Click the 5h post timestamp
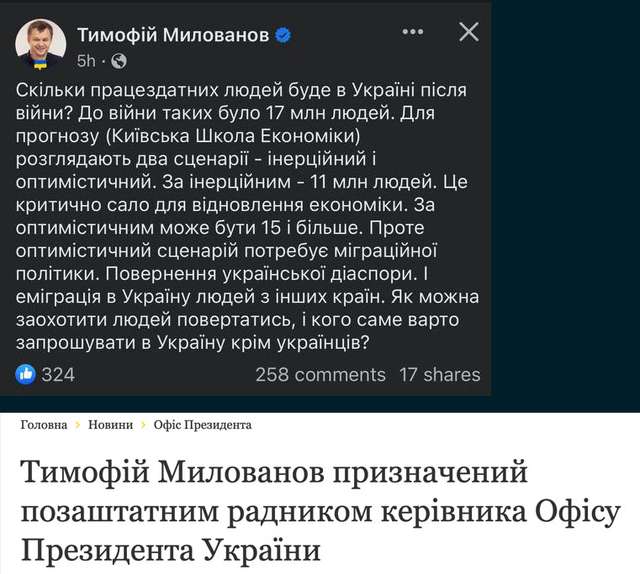Screen dimensions: 640x574 pos(86,60)
